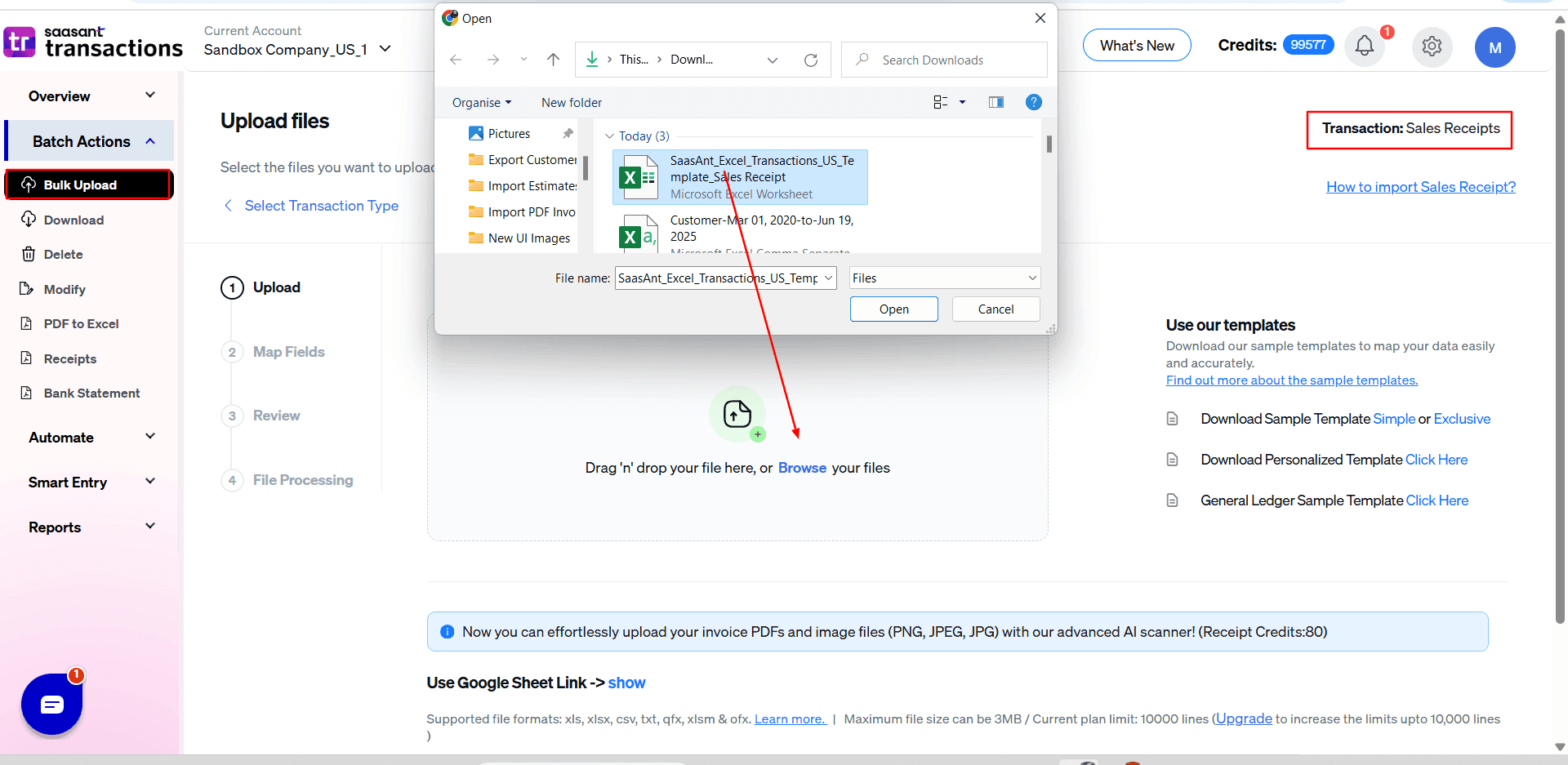Open the Organise dropdown menu

click(482, 102)
